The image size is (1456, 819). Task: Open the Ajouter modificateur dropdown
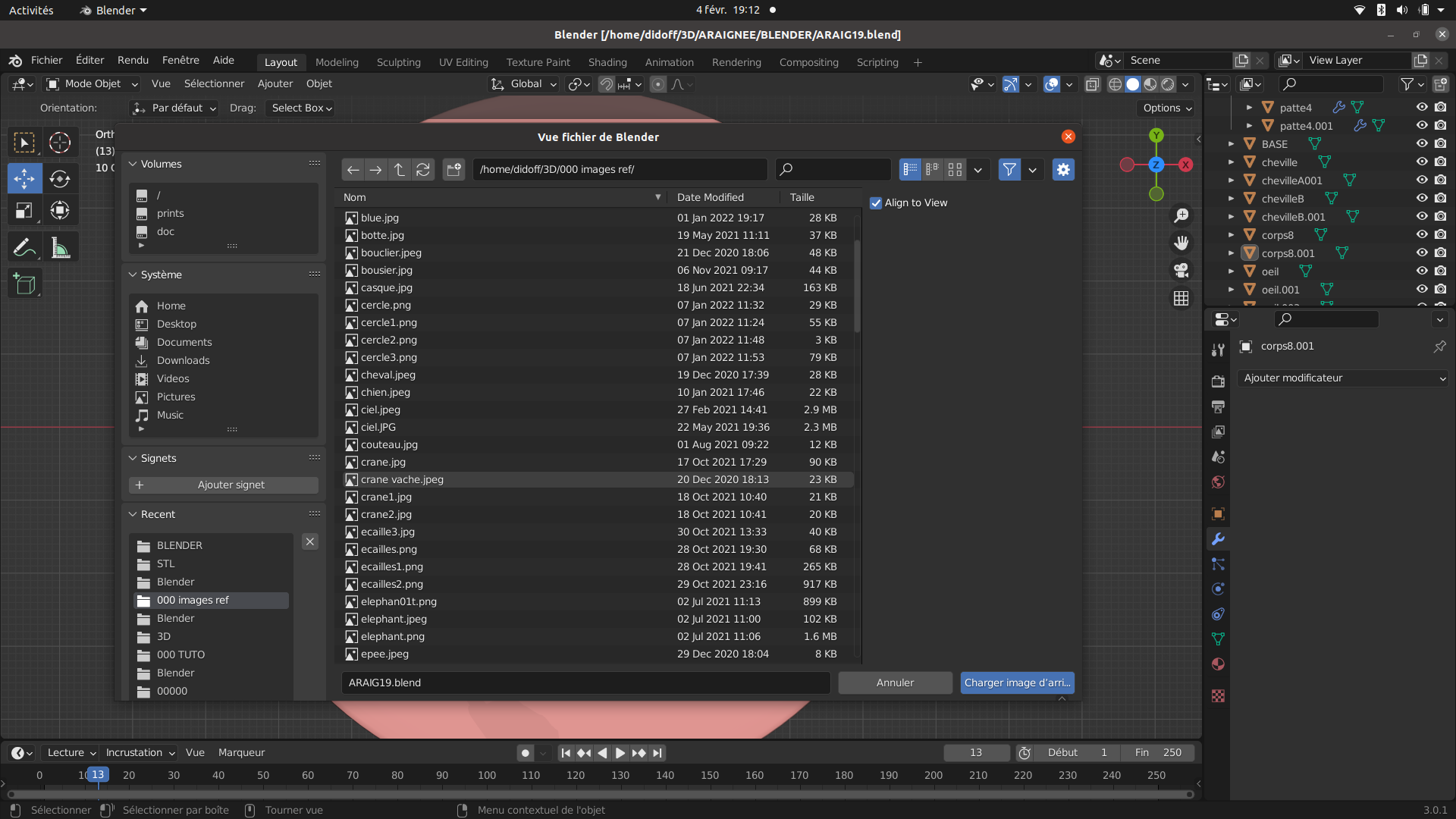point(1343,378)
